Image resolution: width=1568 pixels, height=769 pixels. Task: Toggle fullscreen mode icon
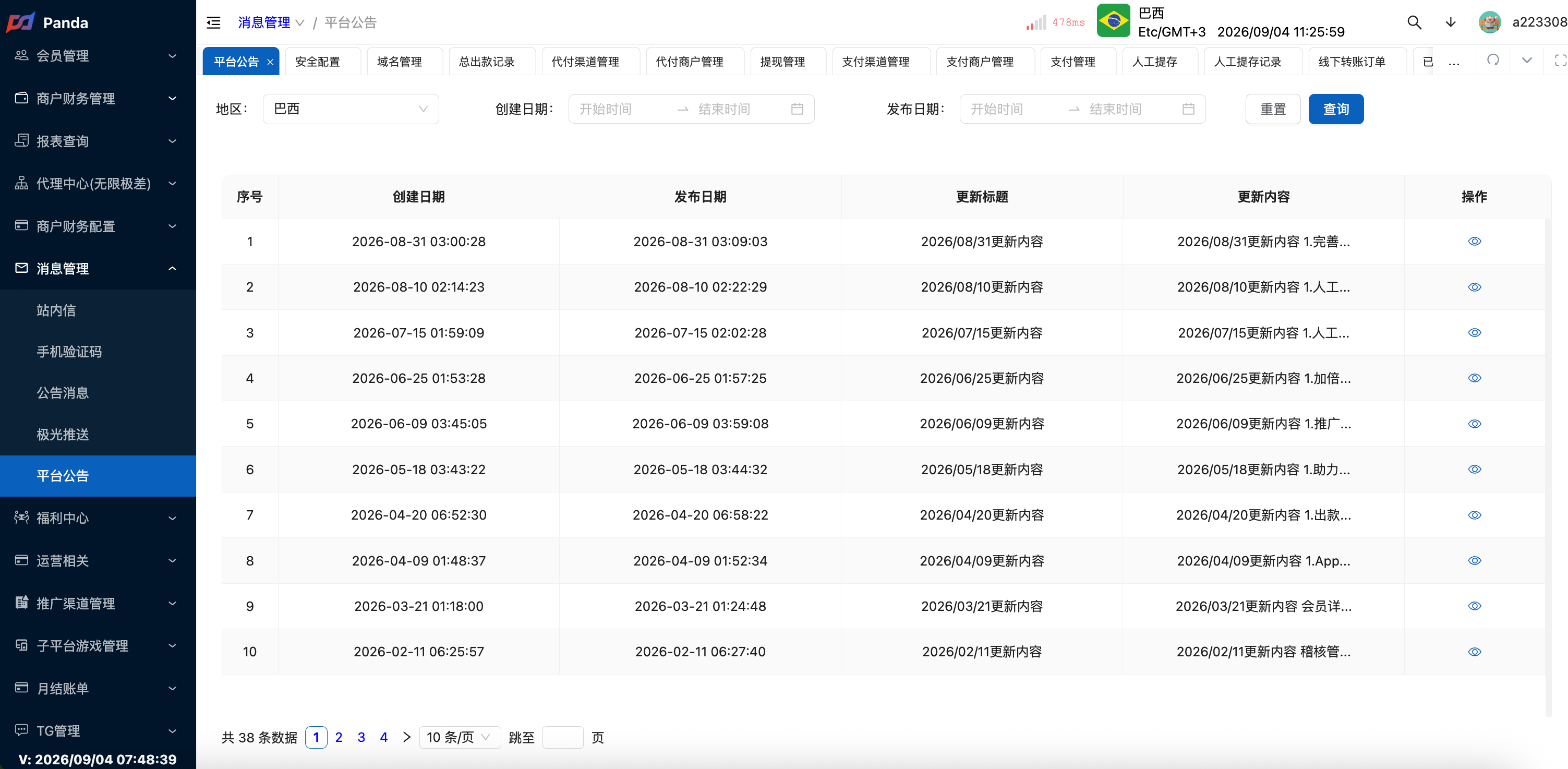click(x=1560, y=59)
